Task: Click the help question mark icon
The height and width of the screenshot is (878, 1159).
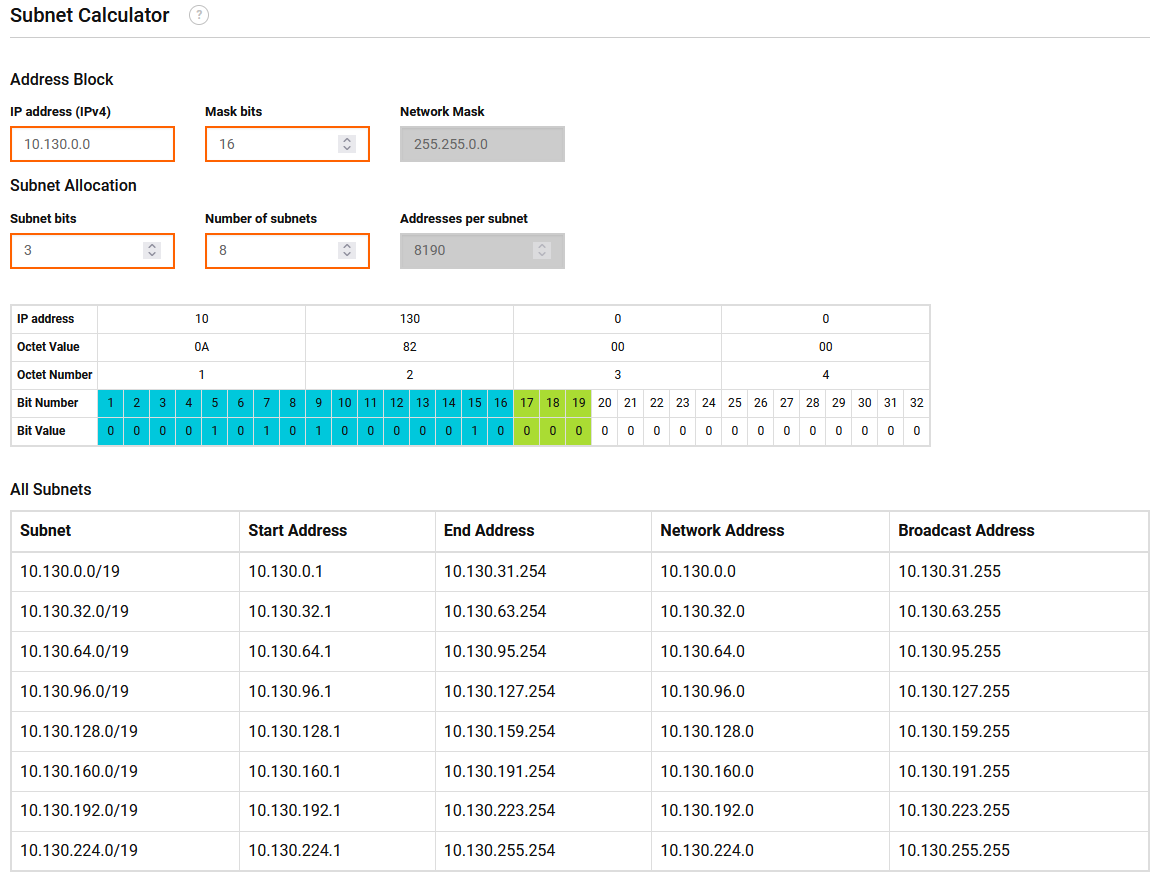Action: (199, 16)
